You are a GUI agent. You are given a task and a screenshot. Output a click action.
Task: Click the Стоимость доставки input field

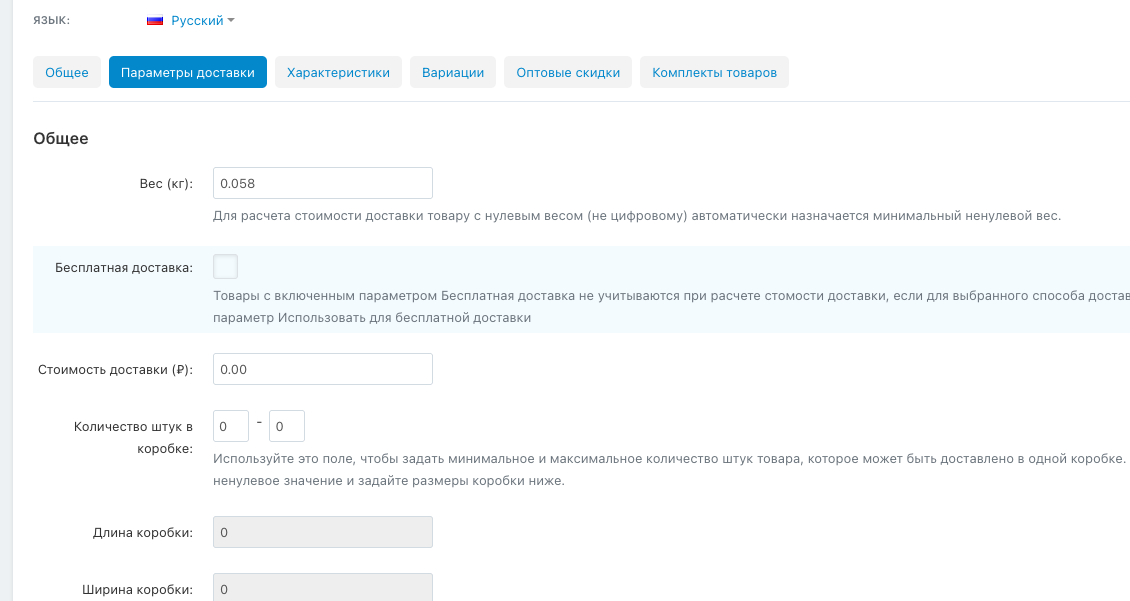click(322, 369)
